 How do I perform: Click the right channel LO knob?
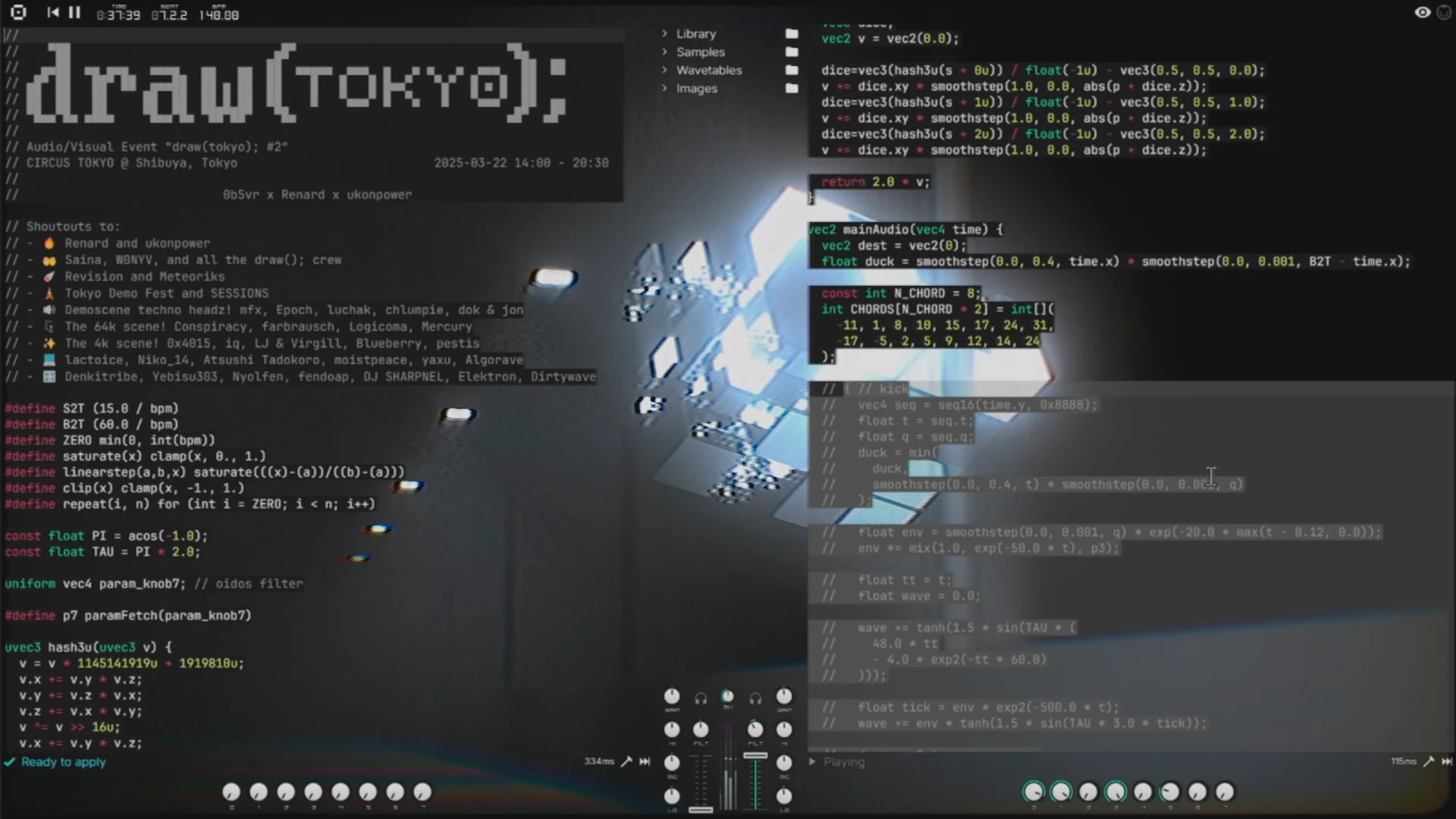coord(784,795)
